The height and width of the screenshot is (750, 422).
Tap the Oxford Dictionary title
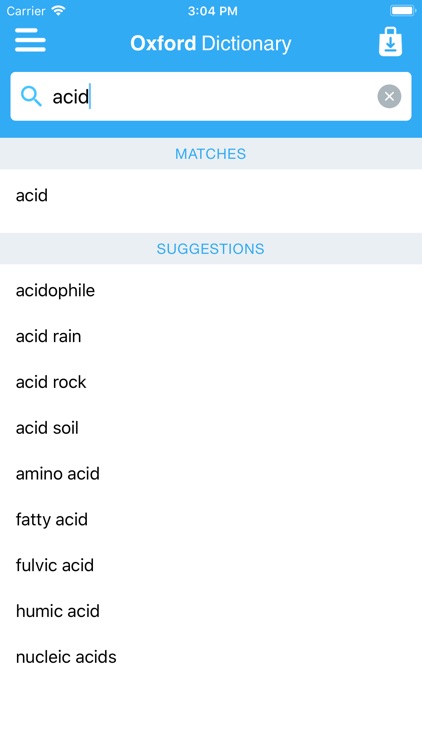tap(211, 44)
